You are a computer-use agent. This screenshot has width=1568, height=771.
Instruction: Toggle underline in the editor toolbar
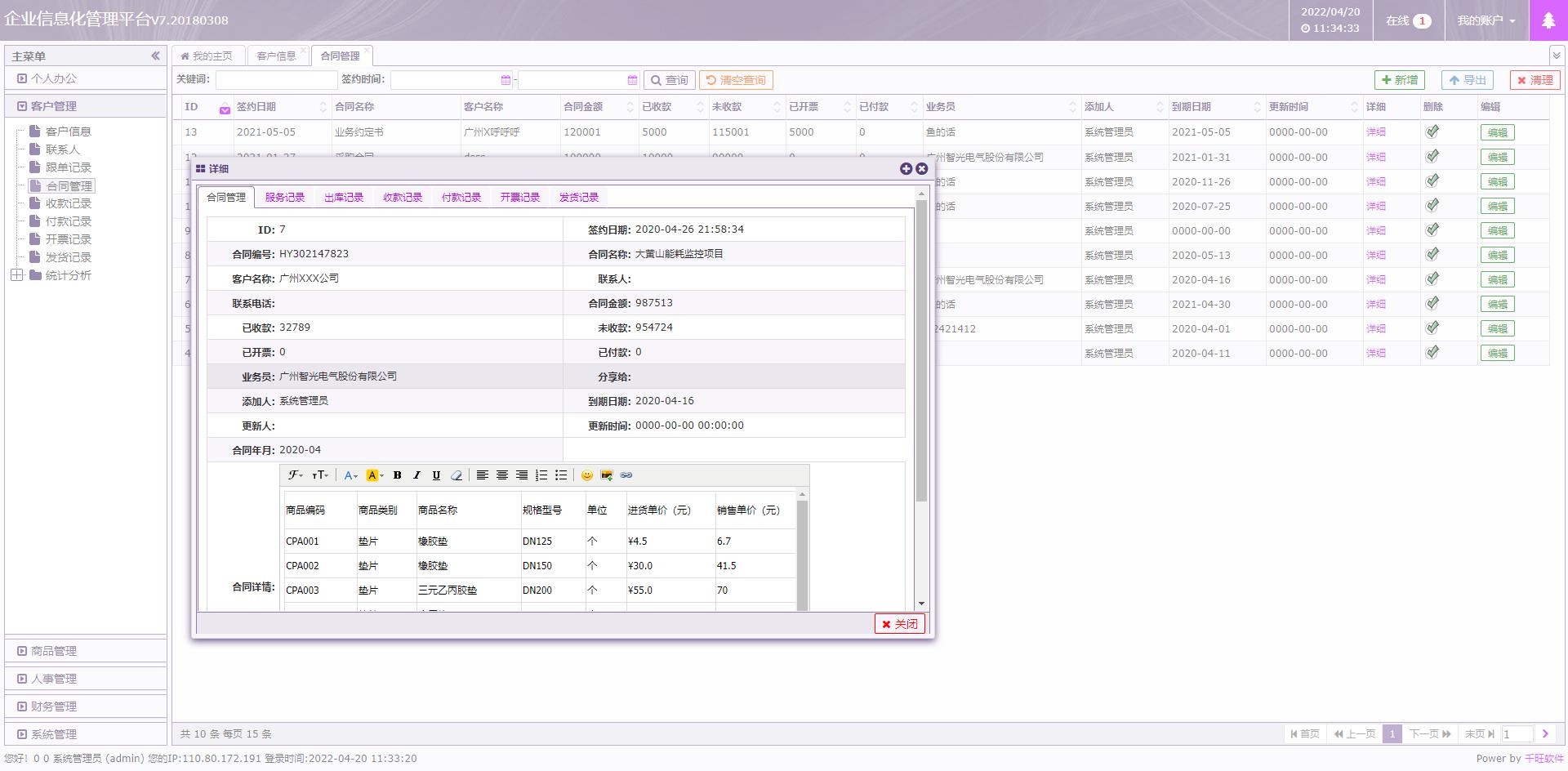tap(436, 475)
